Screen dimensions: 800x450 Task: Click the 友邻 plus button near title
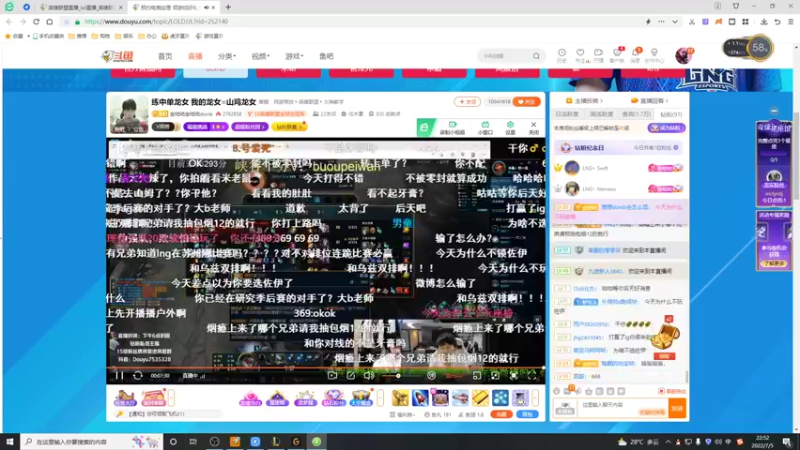(x=467, y=102)
